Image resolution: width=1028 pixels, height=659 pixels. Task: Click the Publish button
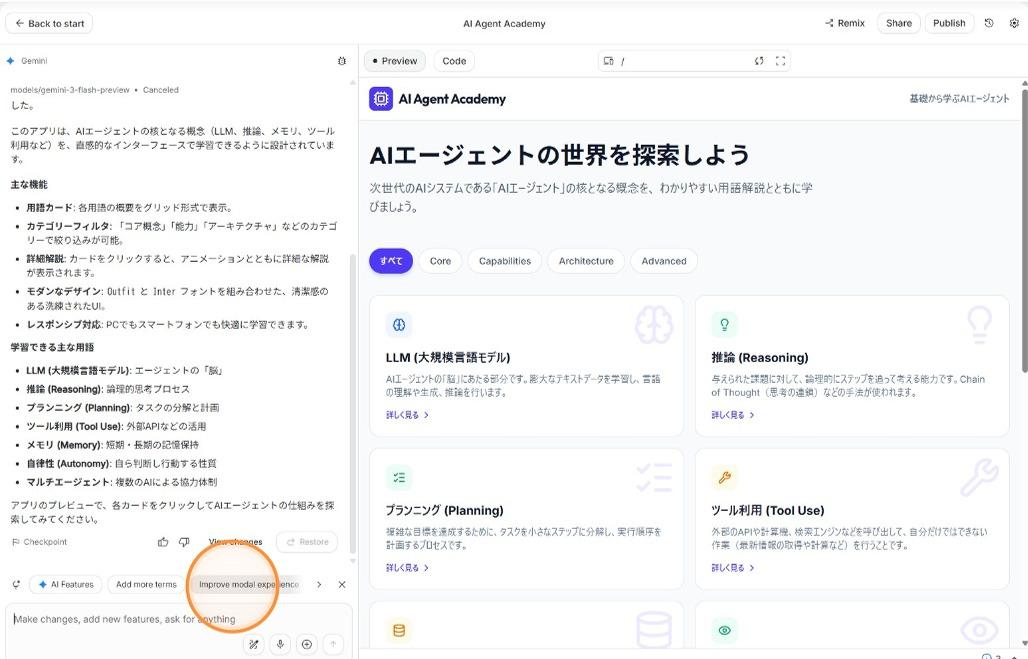(949, 23)
